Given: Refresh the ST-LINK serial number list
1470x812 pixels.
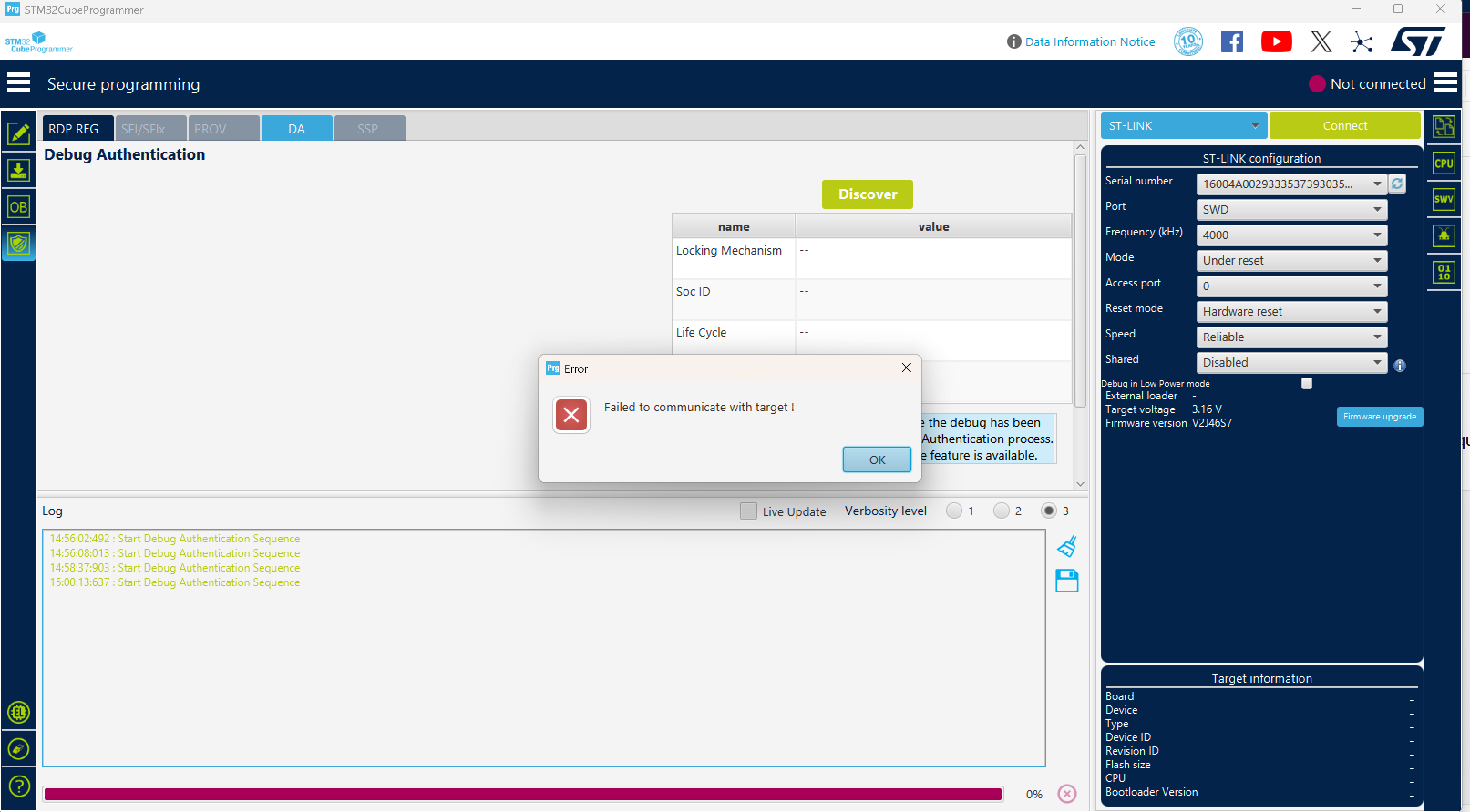Looking at the screenshot, I should point(1396,184).
